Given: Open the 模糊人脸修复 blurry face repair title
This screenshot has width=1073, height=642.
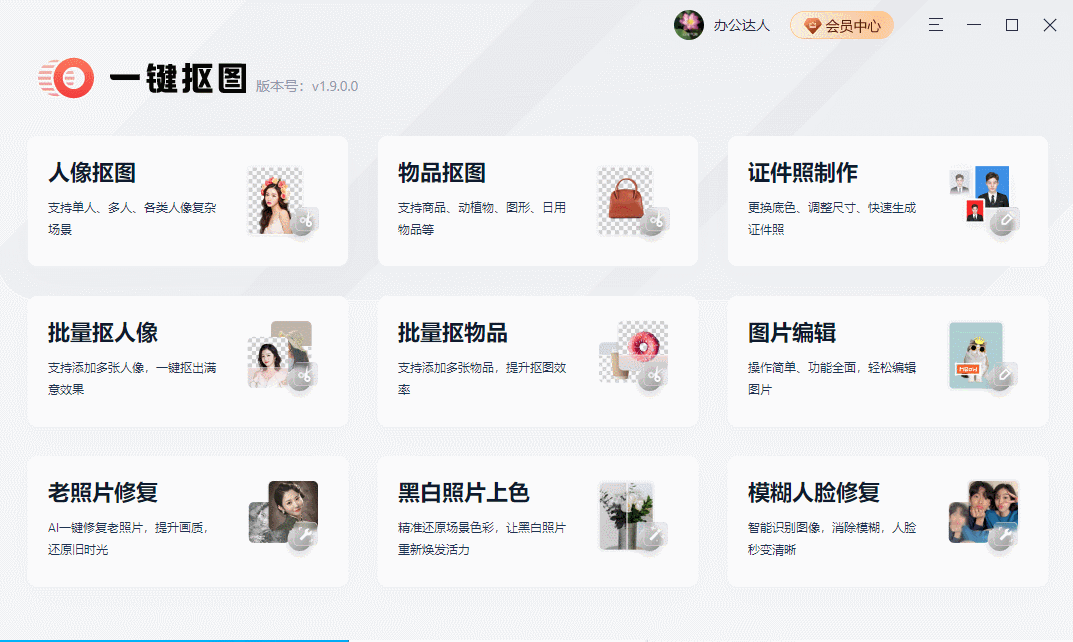Looking at the screenshot, I should [x=814, y=493].
